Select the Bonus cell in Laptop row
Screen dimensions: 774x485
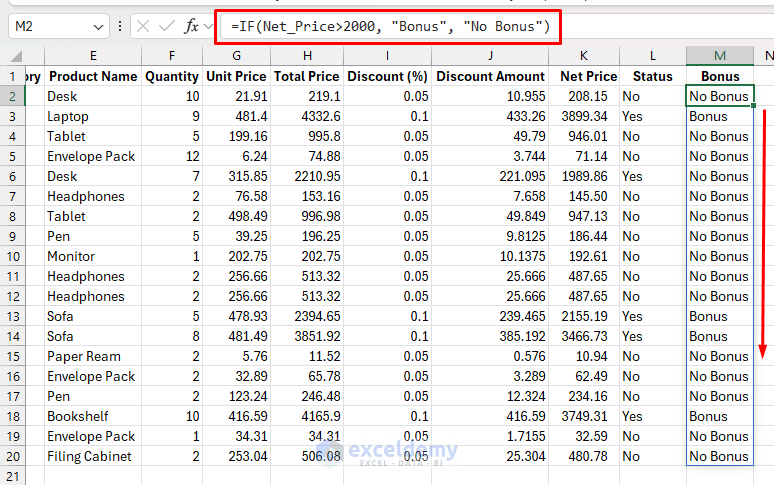[720, 116]
